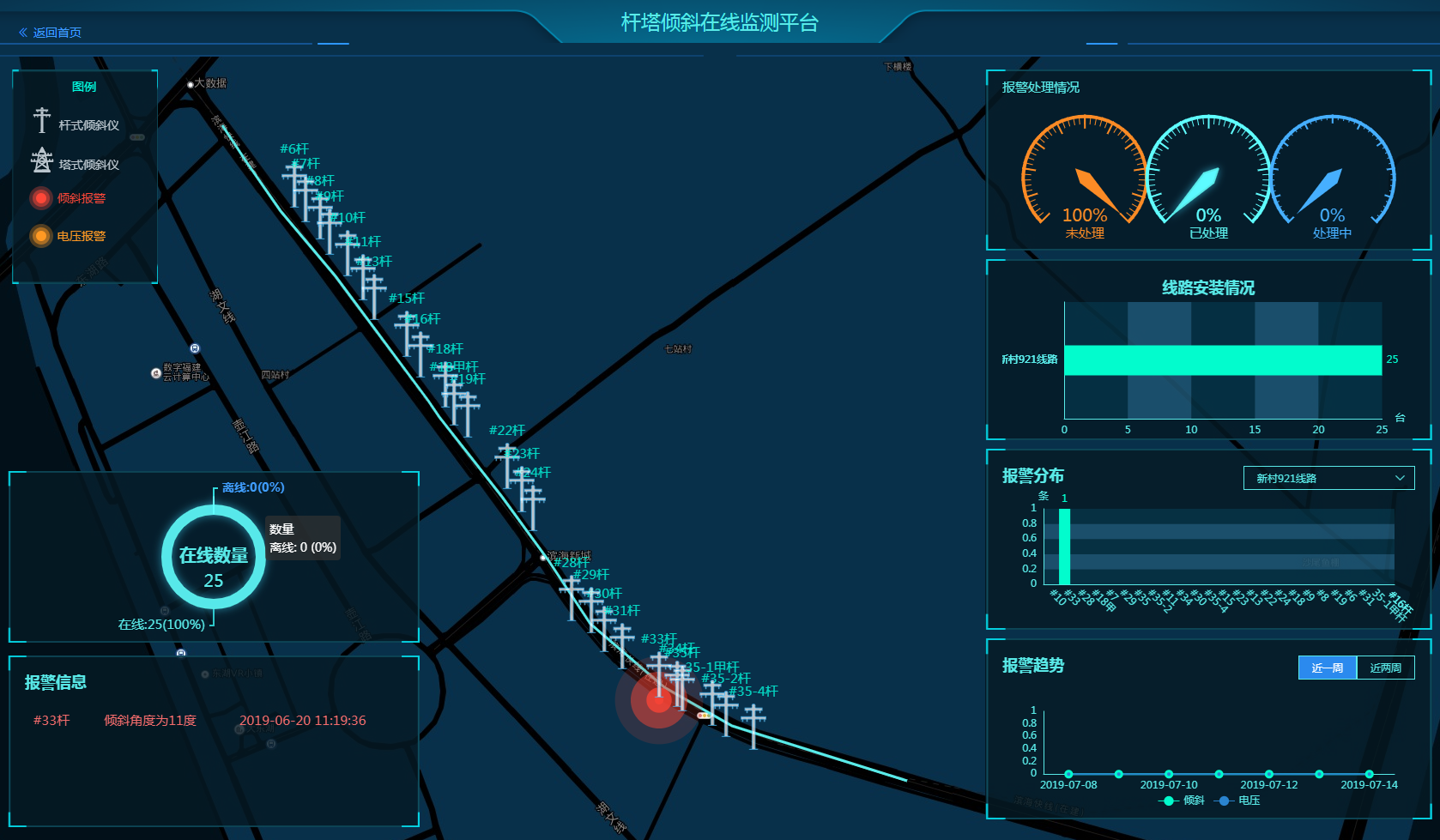Viewport: 1440px width, 840px height.
Task: Click the 离线:0(0%) label on donut chart
Action: coord(253,487)
